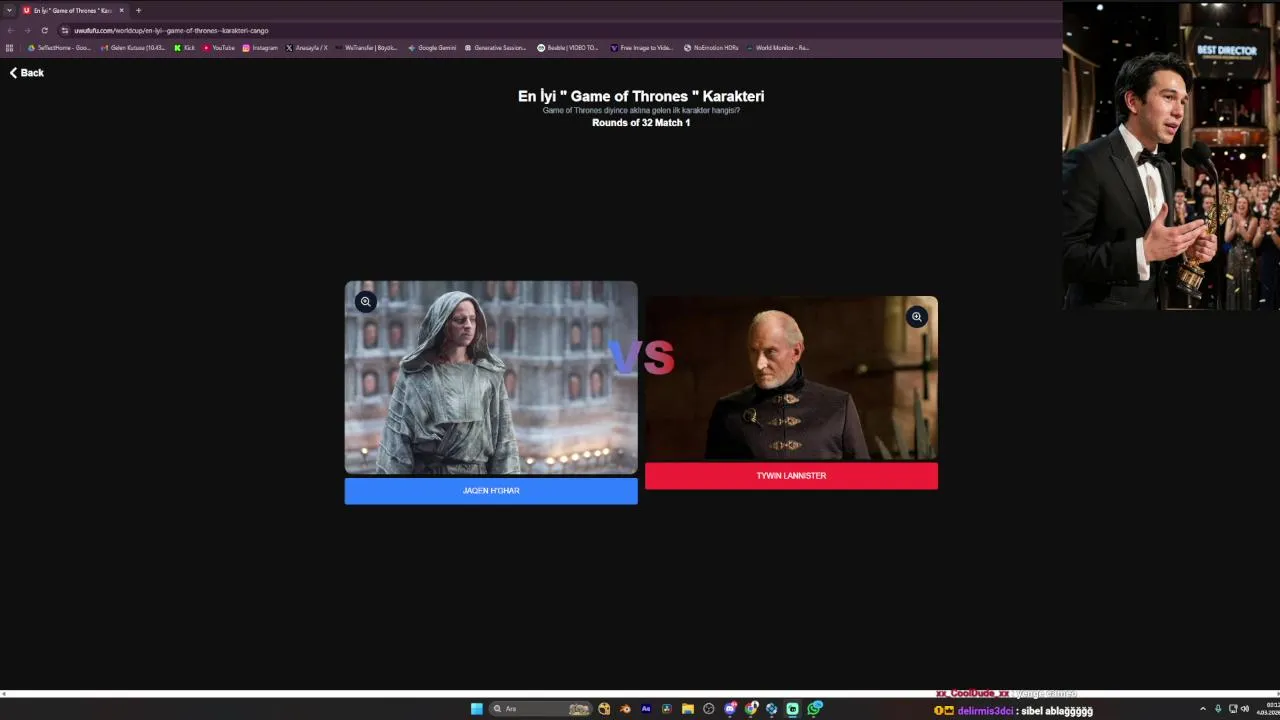Image resolution: width=1280 pixels, height=720 pixels.
Task: Open the browser apps grid icon
Action: (x=9, y=48)
